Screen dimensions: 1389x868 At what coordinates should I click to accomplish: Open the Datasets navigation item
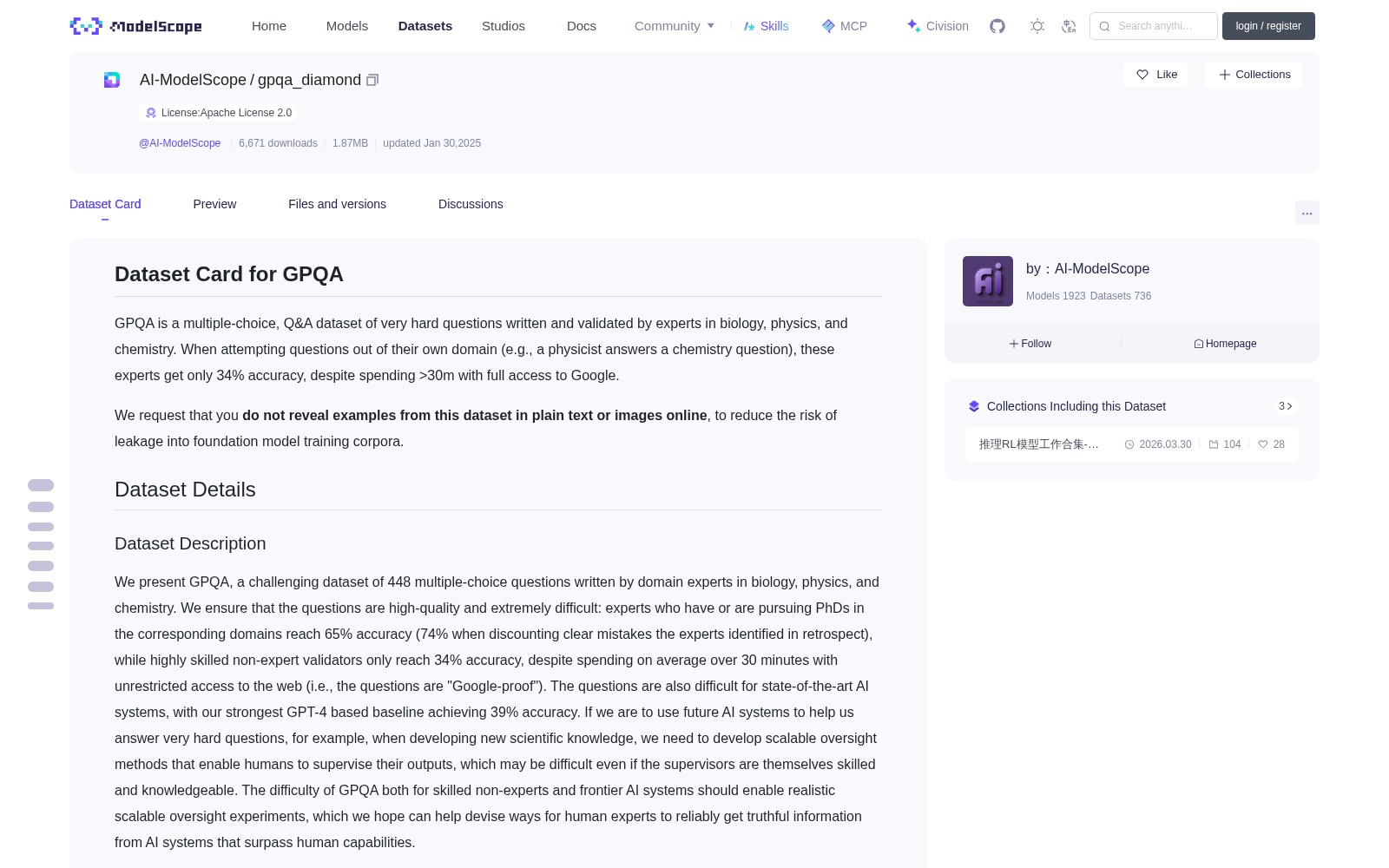click(x=425, y=26)
